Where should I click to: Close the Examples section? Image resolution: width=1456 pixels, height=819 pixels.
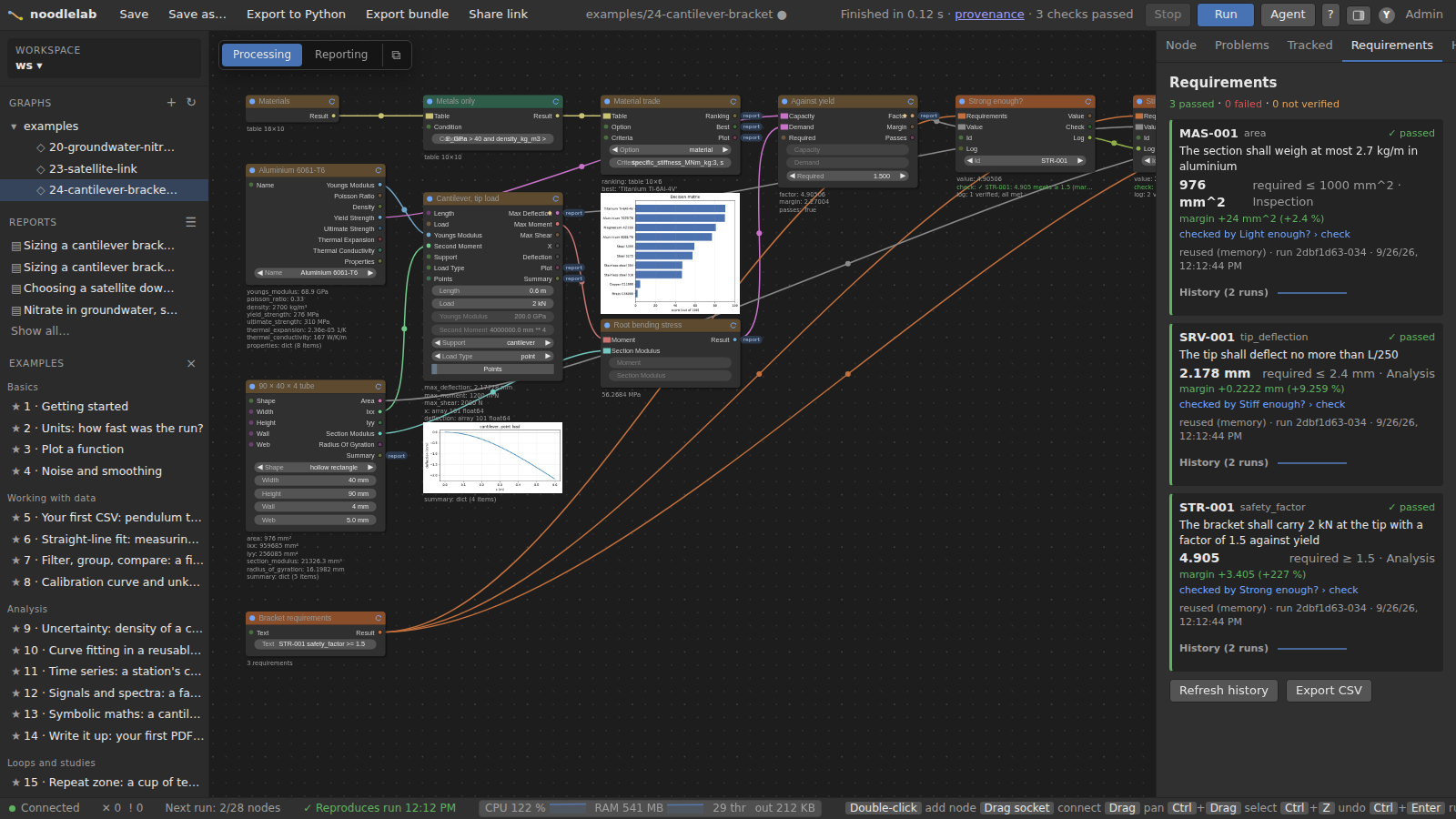tap(191, 363)
